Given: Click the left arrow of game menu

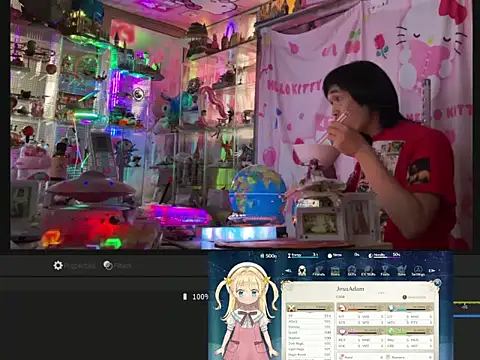Looking at the screenshot, I should [289, 271].
